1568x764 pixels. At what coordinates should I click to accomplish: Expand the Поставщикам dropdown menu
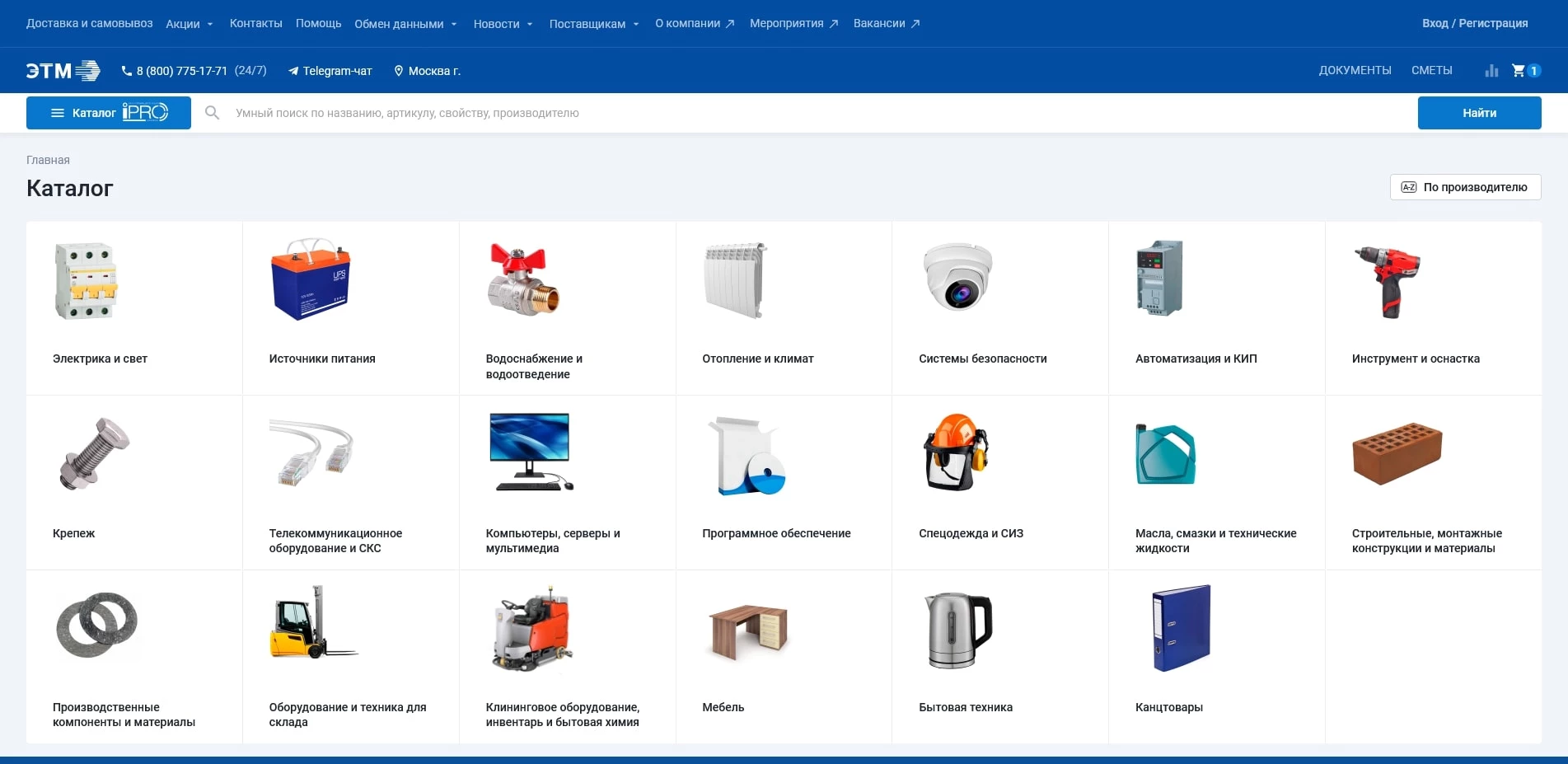(x=593, y=24)
